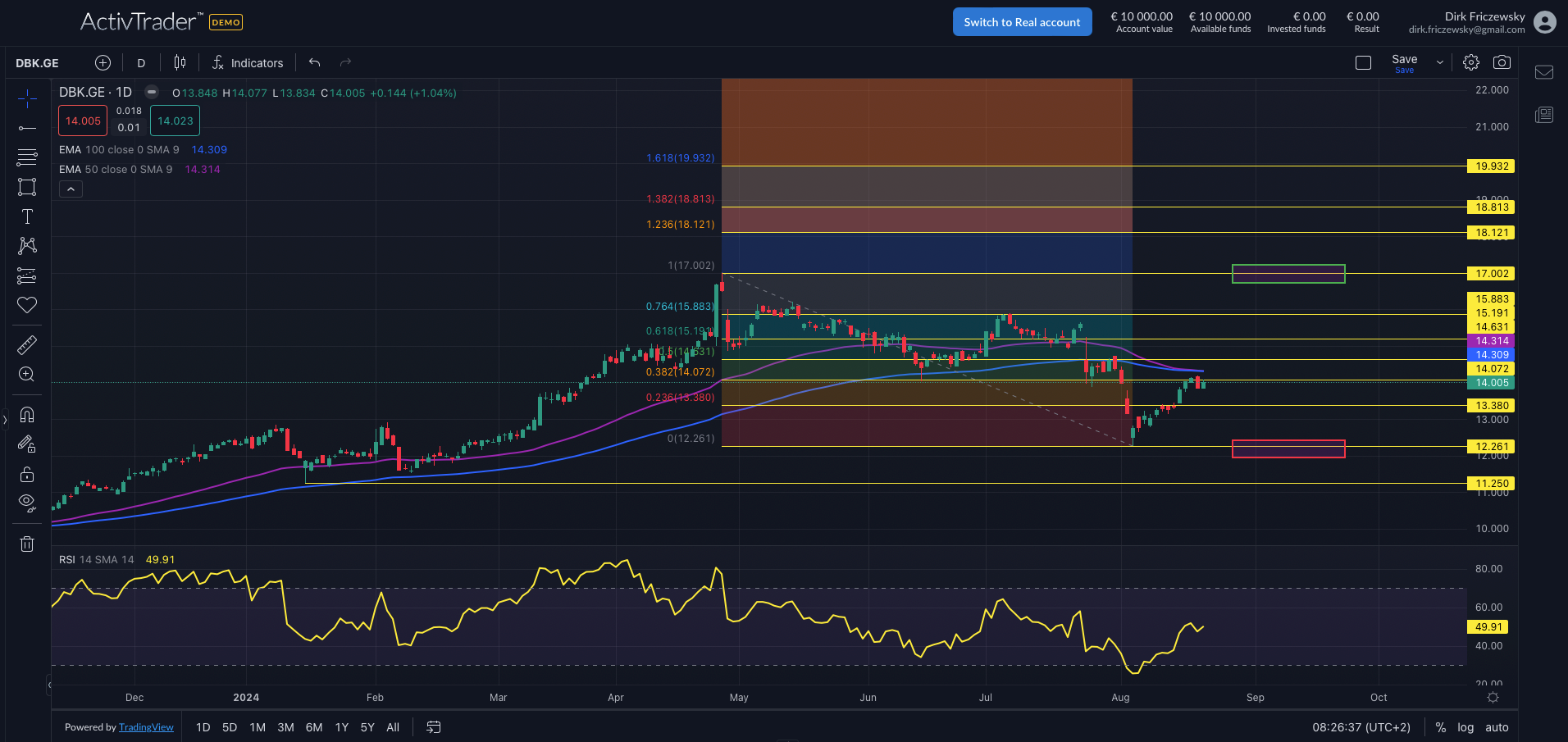This screenshot has width=1568, height=742.
Task: Collapse the indicator legend with the caret
Action: (x=71, y=189)
